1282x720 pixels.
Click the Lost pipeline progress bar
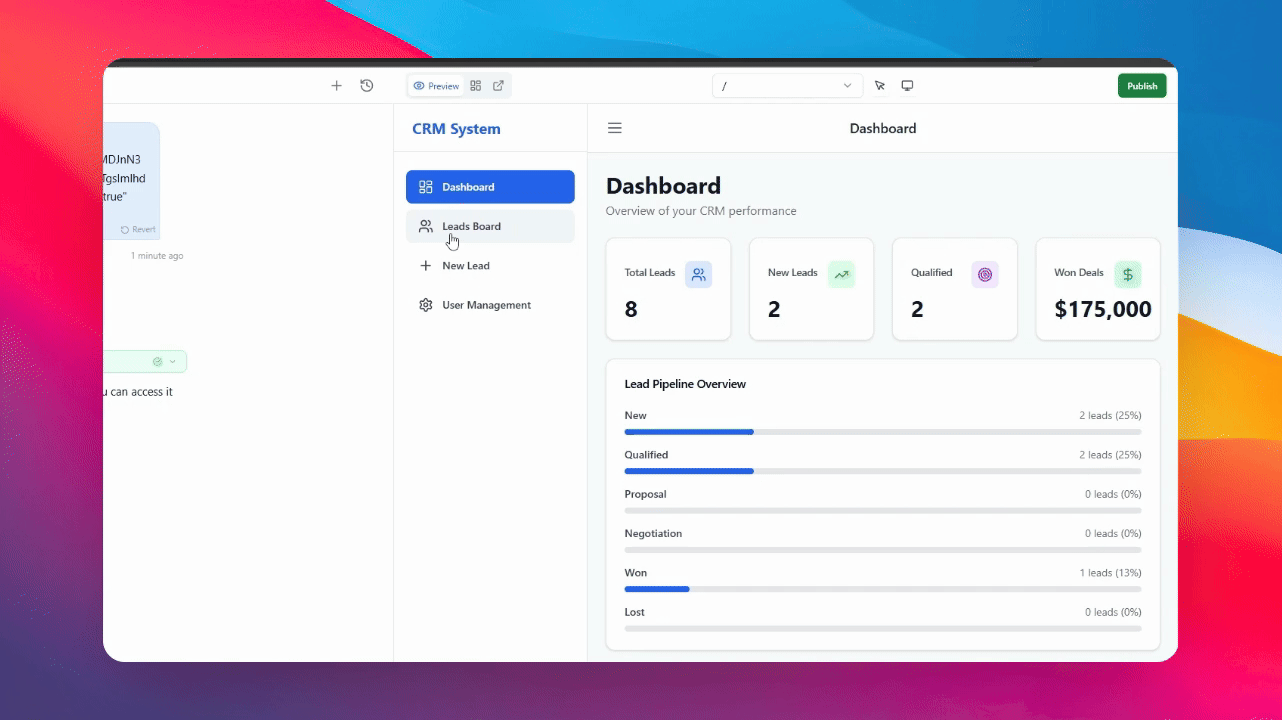coord(883,628)
